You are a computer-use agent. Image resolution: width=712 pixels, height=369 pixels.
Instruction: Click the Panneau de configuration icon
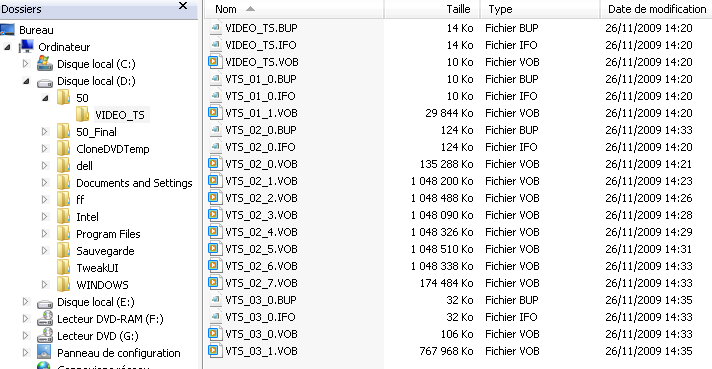[44, 352]
